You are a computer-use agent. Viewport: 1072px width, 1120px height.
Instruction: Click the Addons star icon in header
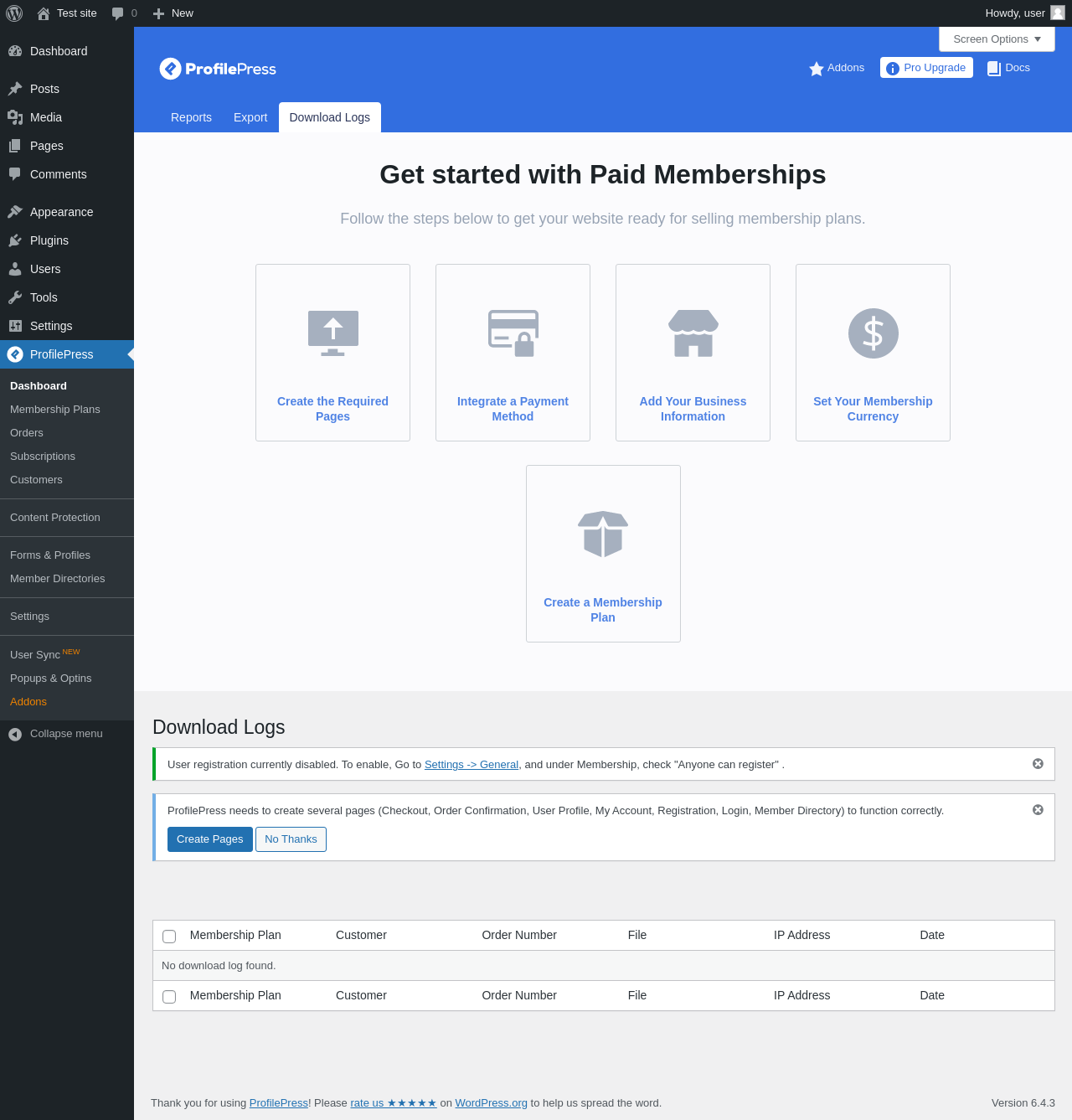[817, 69]
